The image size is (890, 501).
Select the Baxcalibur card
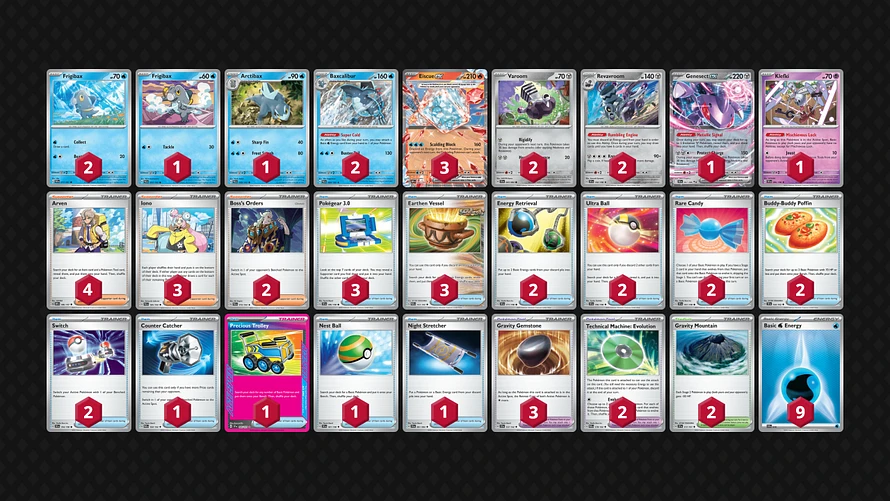point(356,128)
